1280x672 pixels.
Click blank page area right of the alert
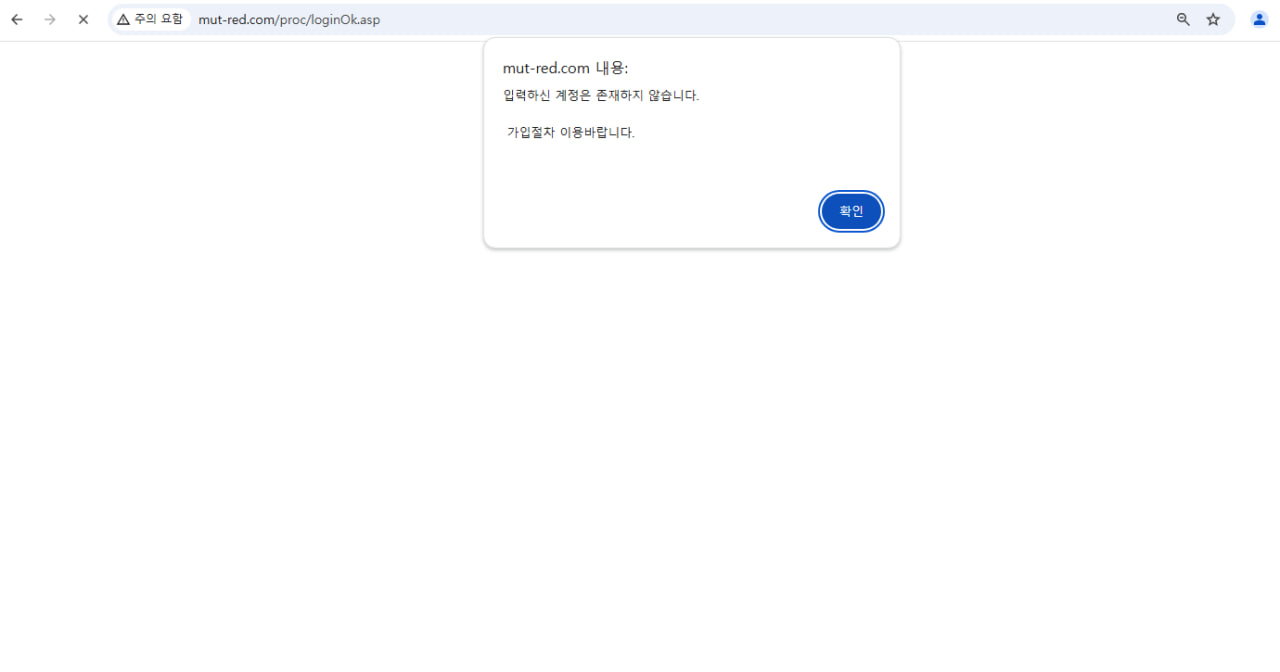point(1080,200)
